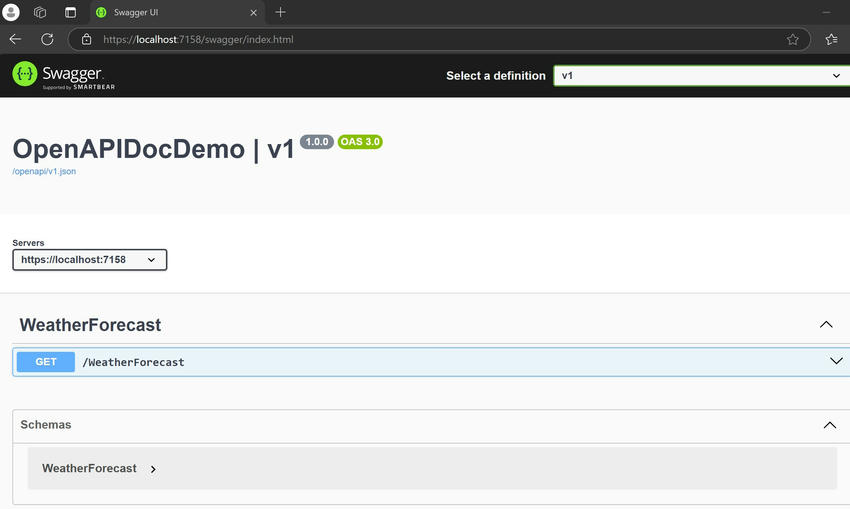Open the Select a definition v1 dropdown
Image resolution: width=850 pixels, height=509 pixels.
(701, 76)
